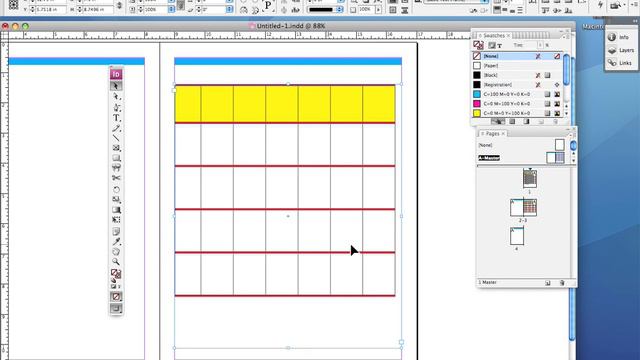The width and height of the screenshot is (640, 360).
Task: Open the stroke style dropdown in Control panel
Action: pos(325,9)
